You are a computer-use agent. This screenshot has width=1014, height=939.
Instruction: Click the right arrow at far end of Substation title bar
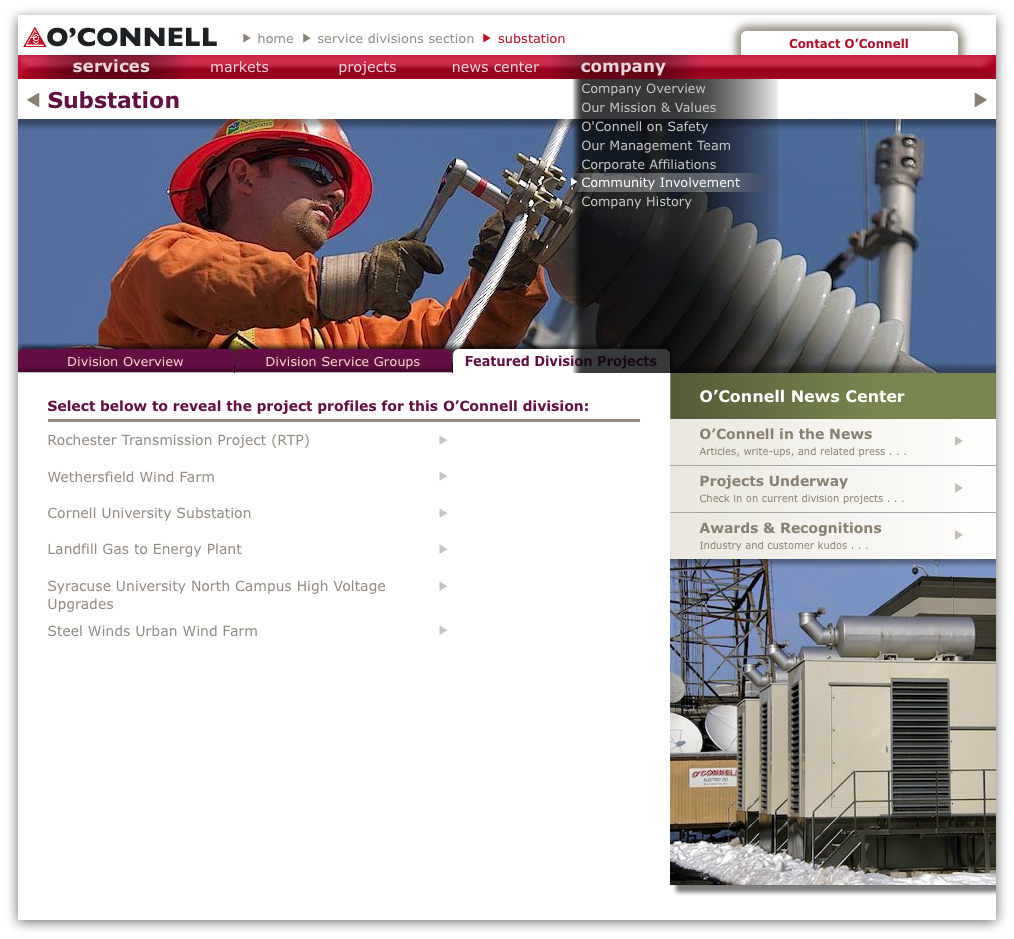[x=980, y=100]
